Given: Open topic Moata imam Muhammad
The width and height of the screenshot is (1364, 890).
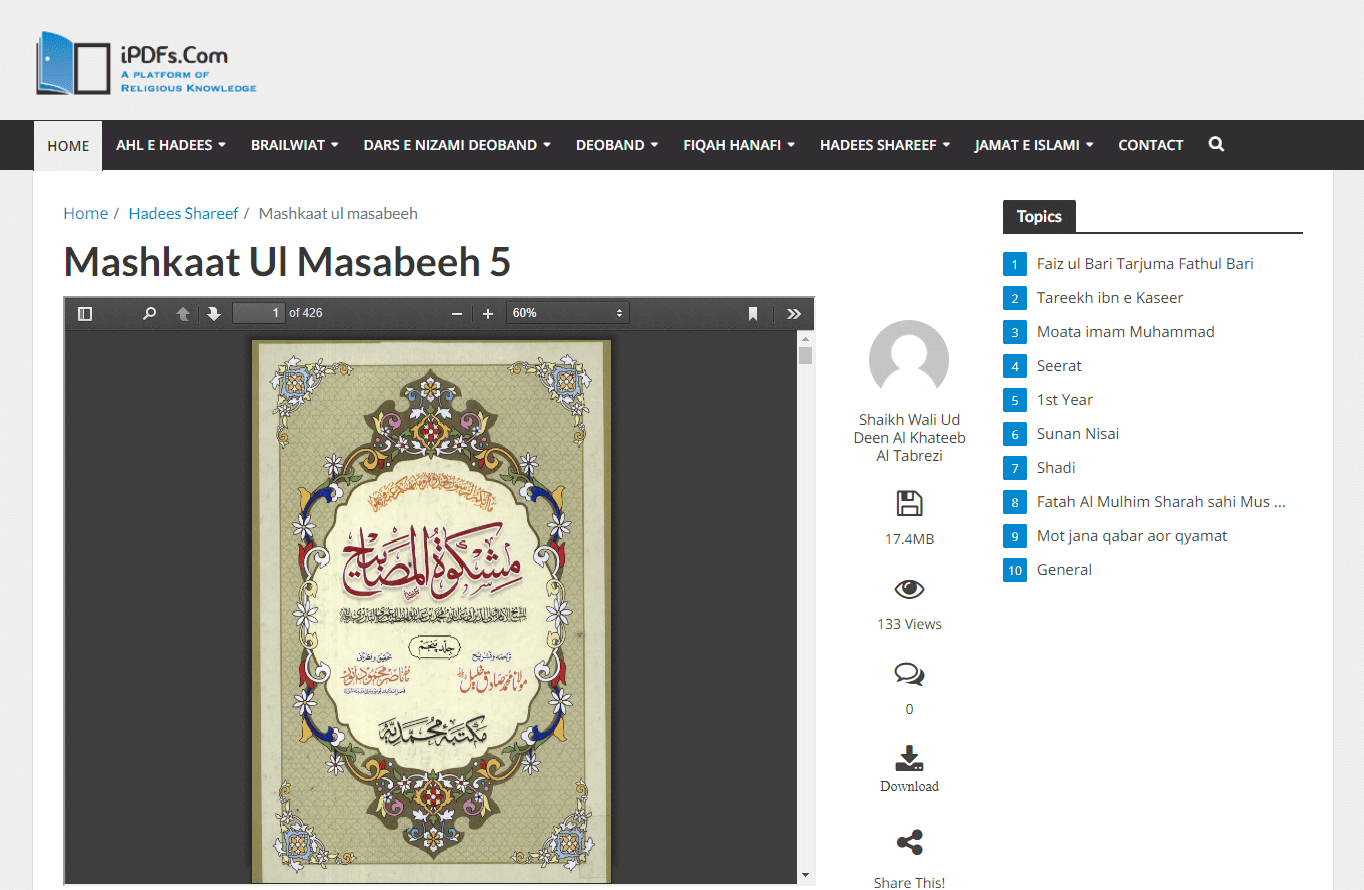Looking at the screenshot, I should [x=1126, y=332].
